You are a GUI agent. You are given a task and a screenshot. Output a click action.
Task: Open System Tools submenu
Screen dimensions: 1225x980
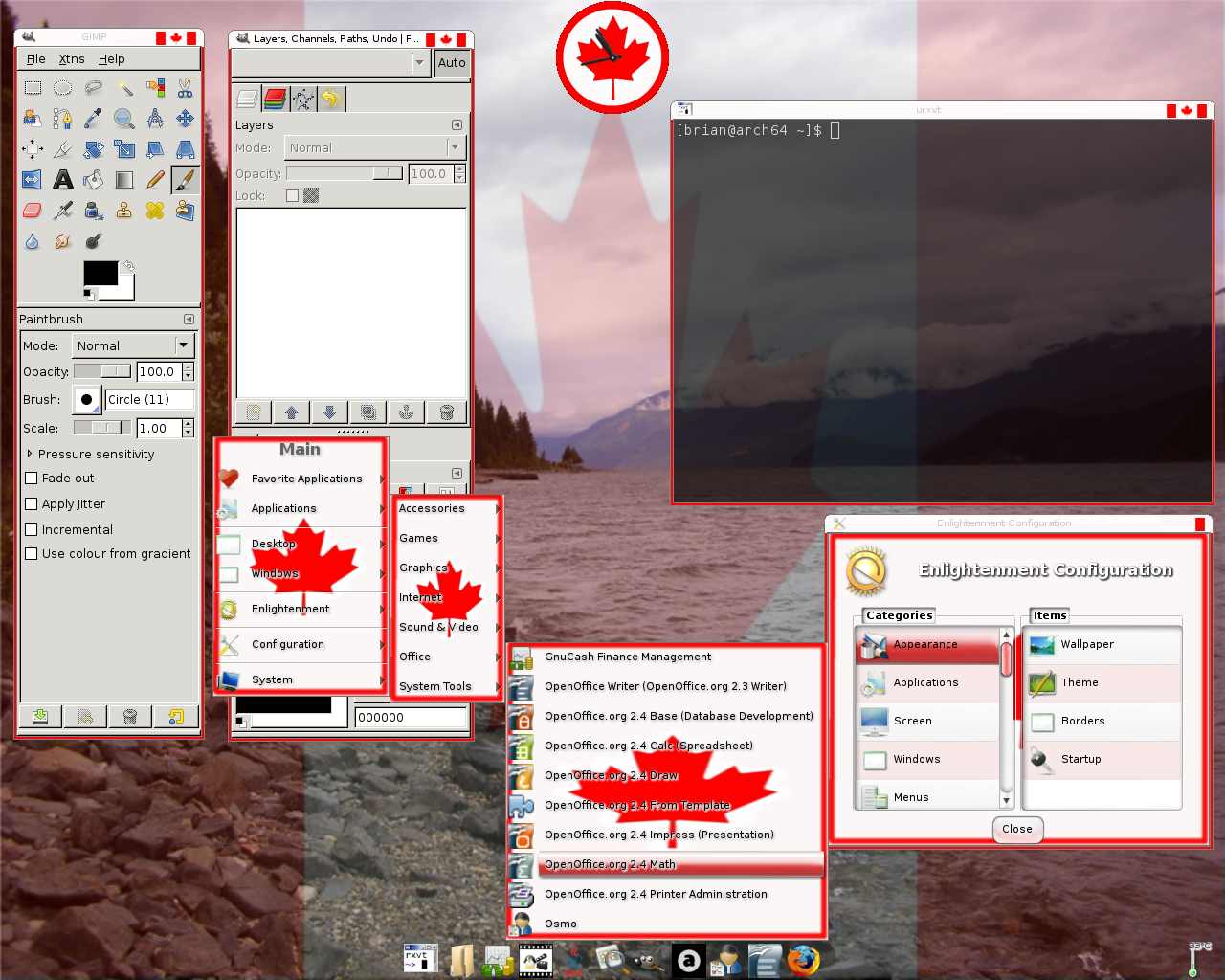click(x=448, y=686)
